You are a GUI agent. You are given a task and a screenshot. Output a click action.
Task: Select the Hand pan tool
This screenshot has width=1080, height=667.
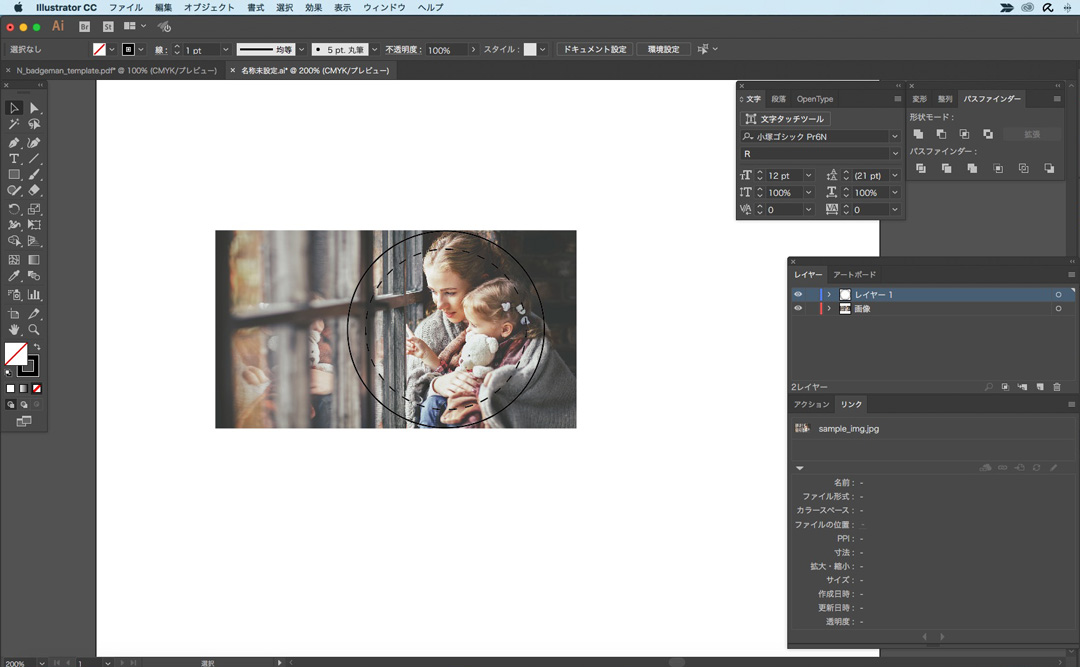(14, 329)
